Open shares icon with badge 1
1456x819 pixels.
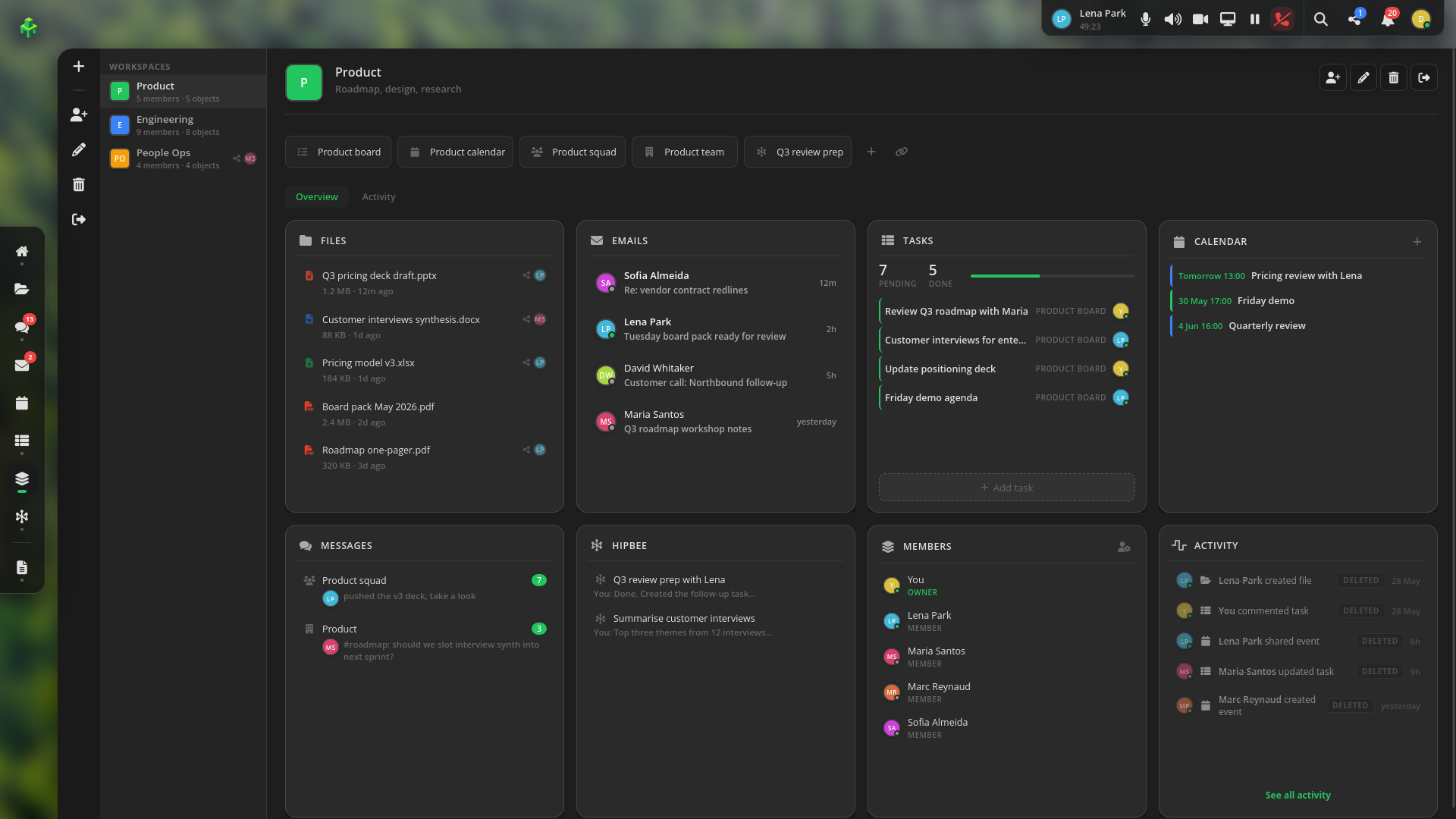[x=1354, y=19]
